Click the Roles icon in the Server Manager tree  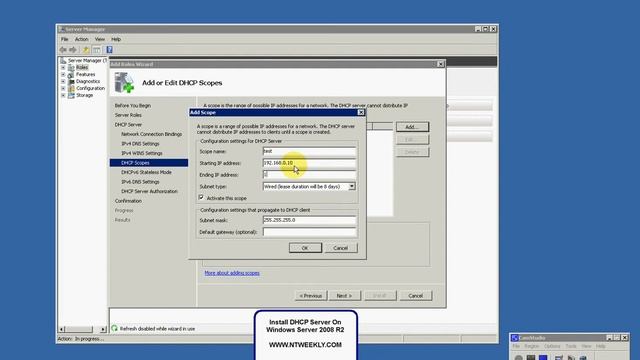click(71, 68)
